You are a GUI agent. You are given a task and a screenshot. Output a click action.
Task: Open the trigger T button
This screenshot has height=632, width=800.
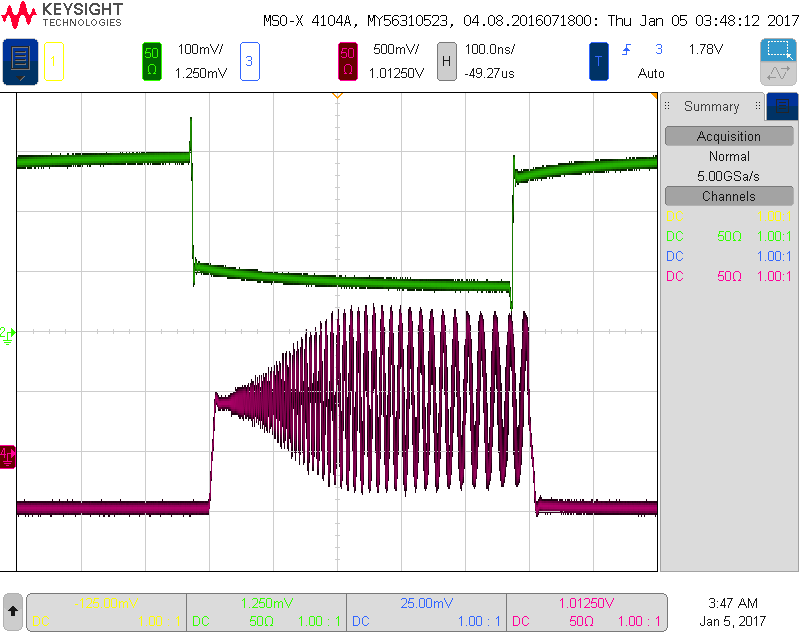click(599, 62)
